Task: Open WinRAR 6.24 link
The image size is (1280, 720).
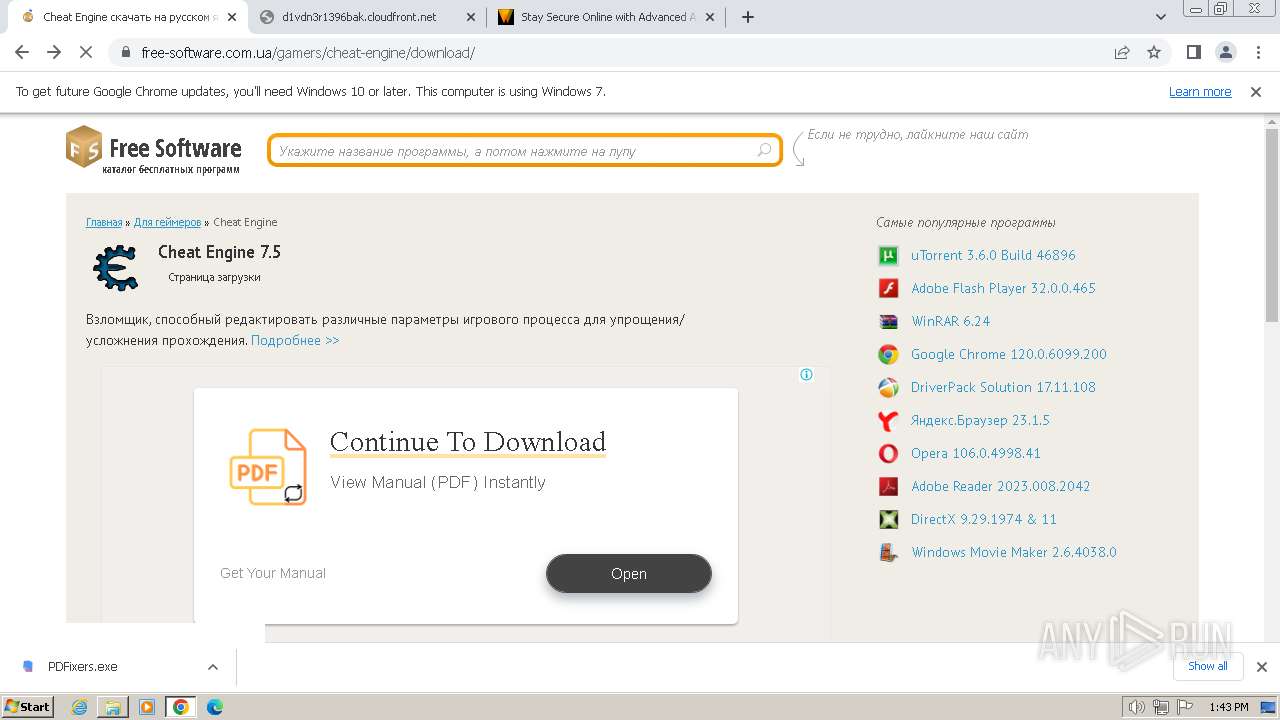Action: point(950,321)
